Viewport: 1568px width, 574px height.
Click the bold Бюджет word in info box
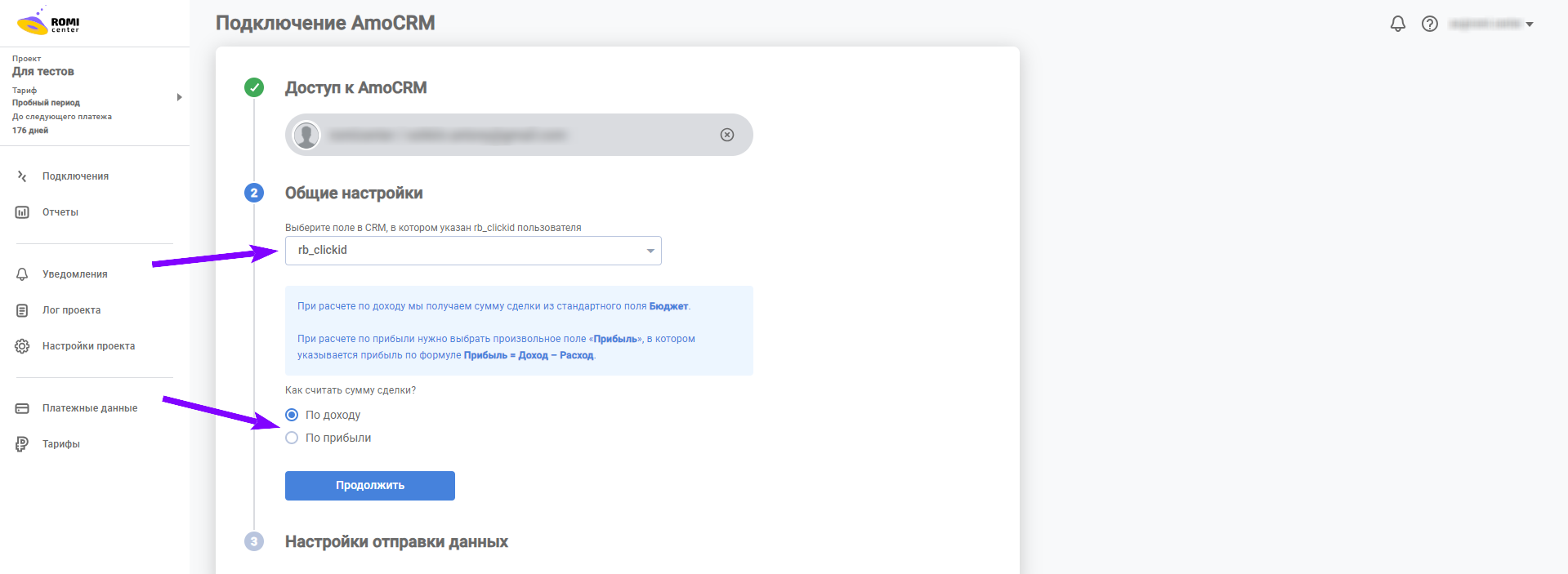click(668, 306)
